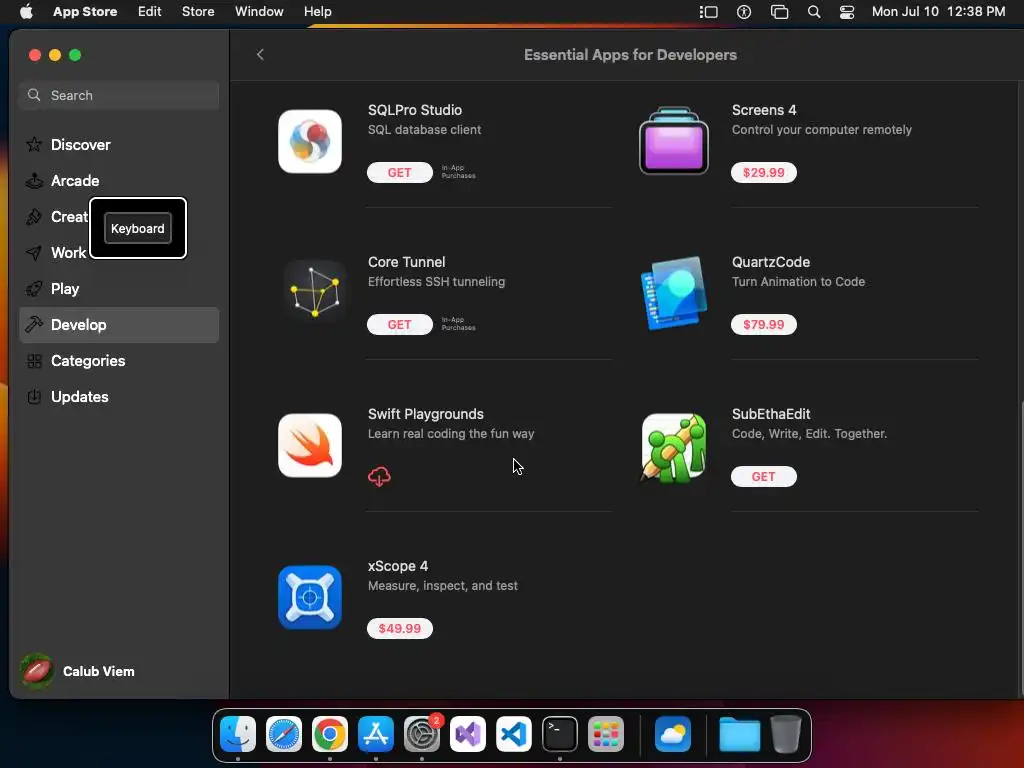The height and width of the screenshot is (768, 1024).
Task: Open the Help menu
Action: coord(317,12)
